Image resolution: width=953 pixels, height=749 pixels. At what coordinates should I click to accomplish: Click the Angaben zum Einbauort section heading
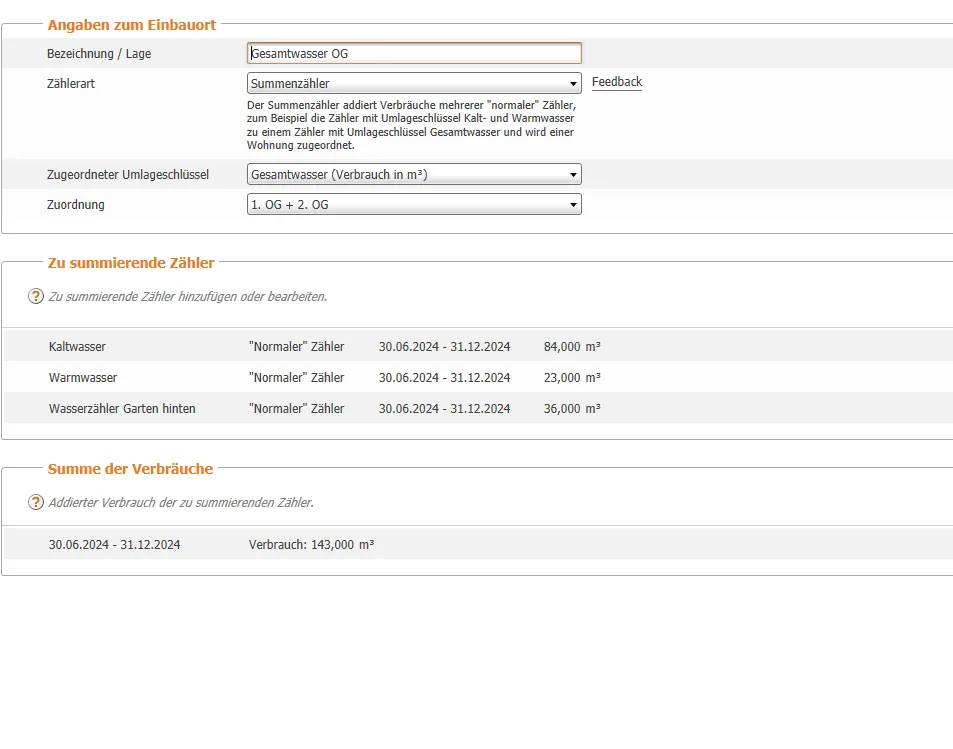coord(131,25)
